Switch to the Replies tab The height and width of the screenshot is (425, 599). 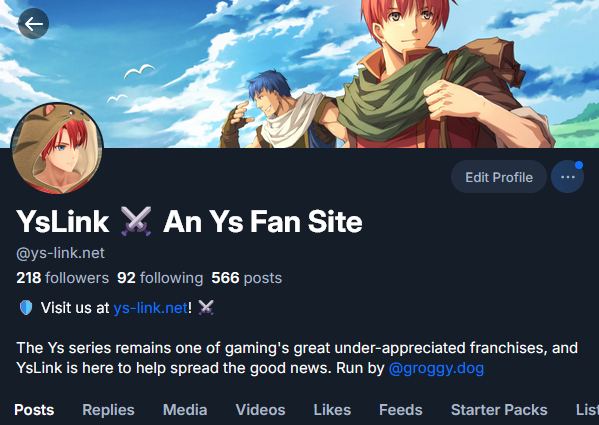coord(108,410)
